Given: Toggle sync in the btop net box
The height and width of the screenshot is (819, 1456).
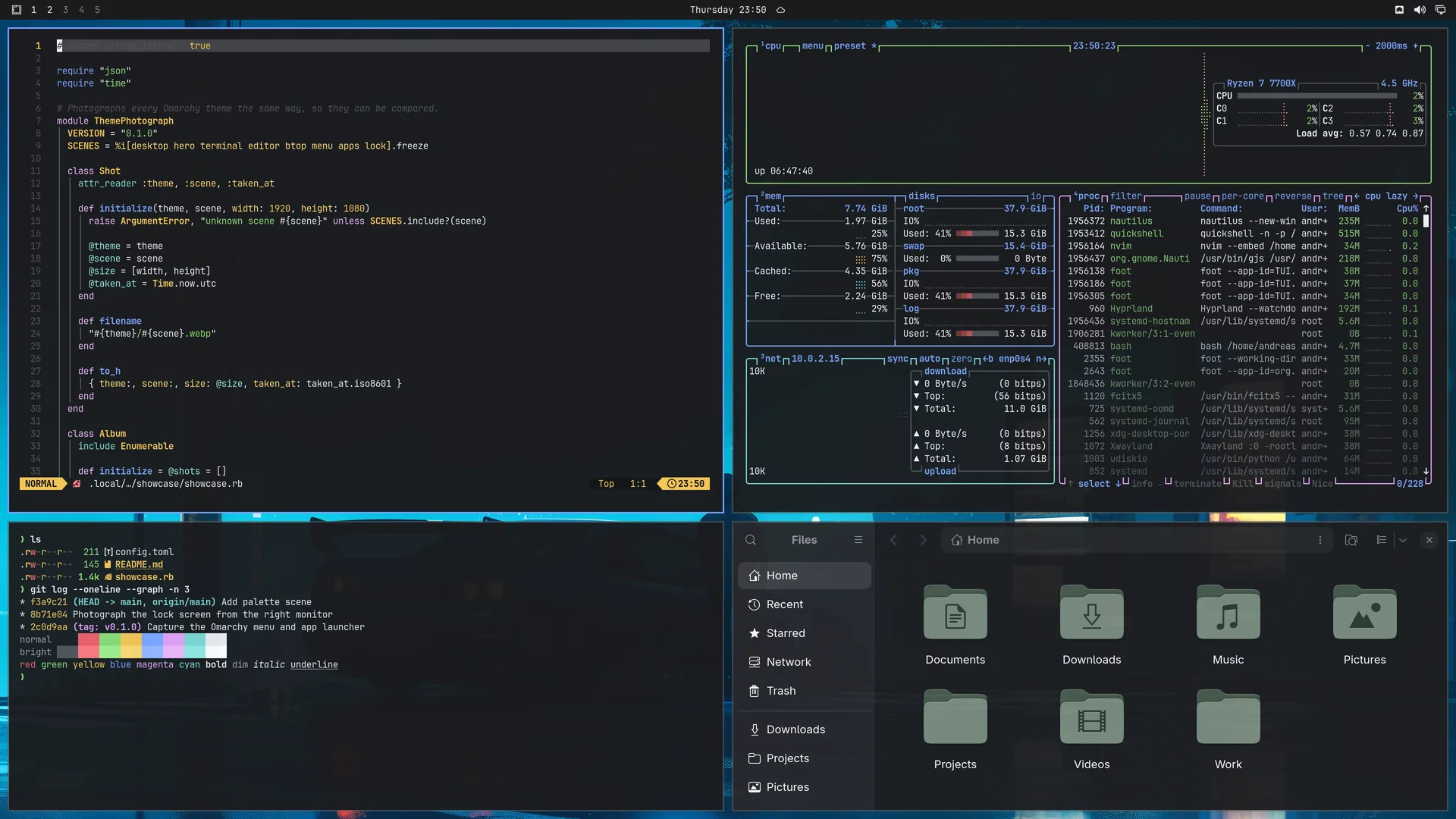Looking at the screenshot, I should [898, 359].
